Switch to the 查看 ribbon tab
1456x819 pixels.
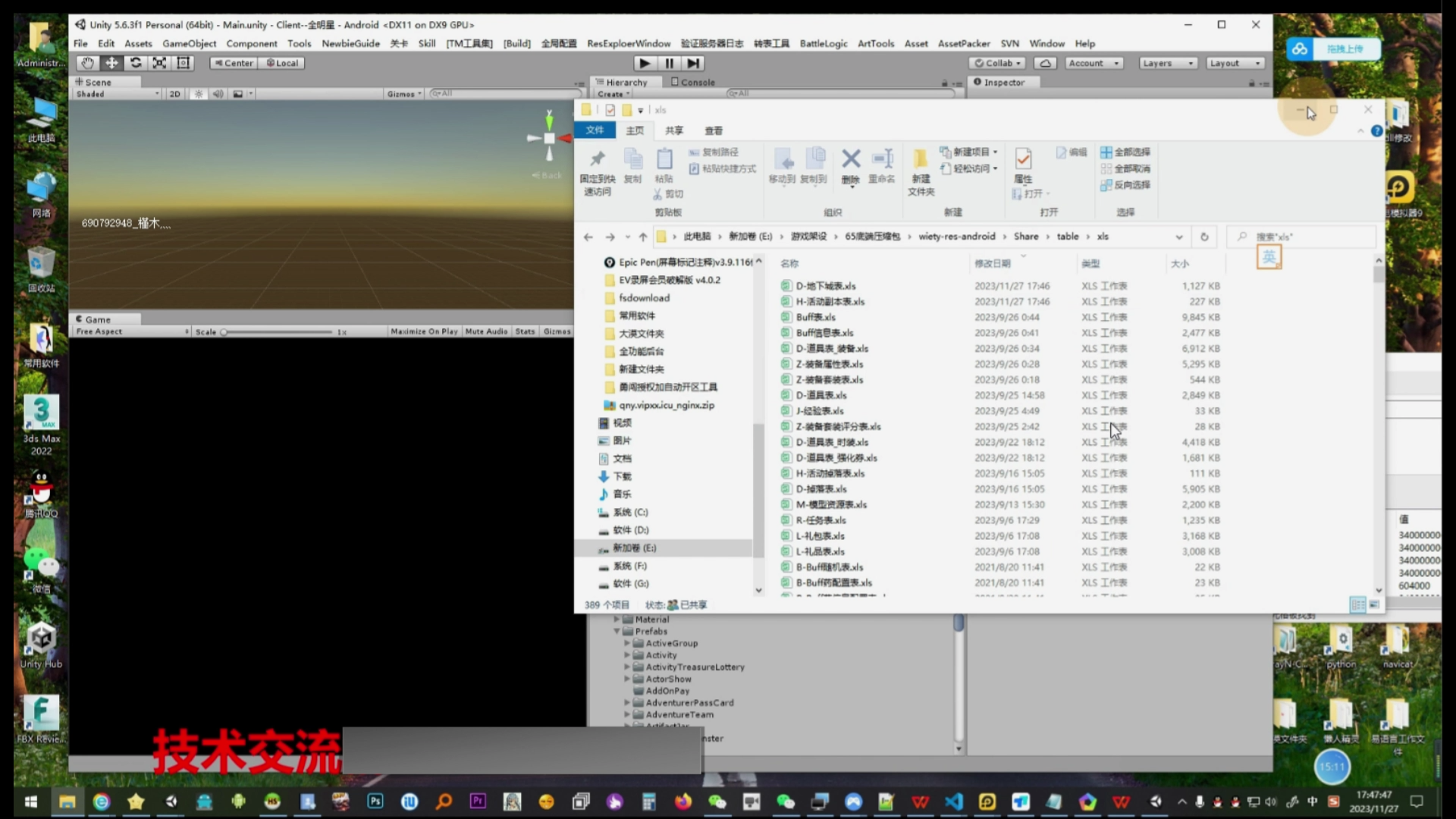tap(714, 130)
